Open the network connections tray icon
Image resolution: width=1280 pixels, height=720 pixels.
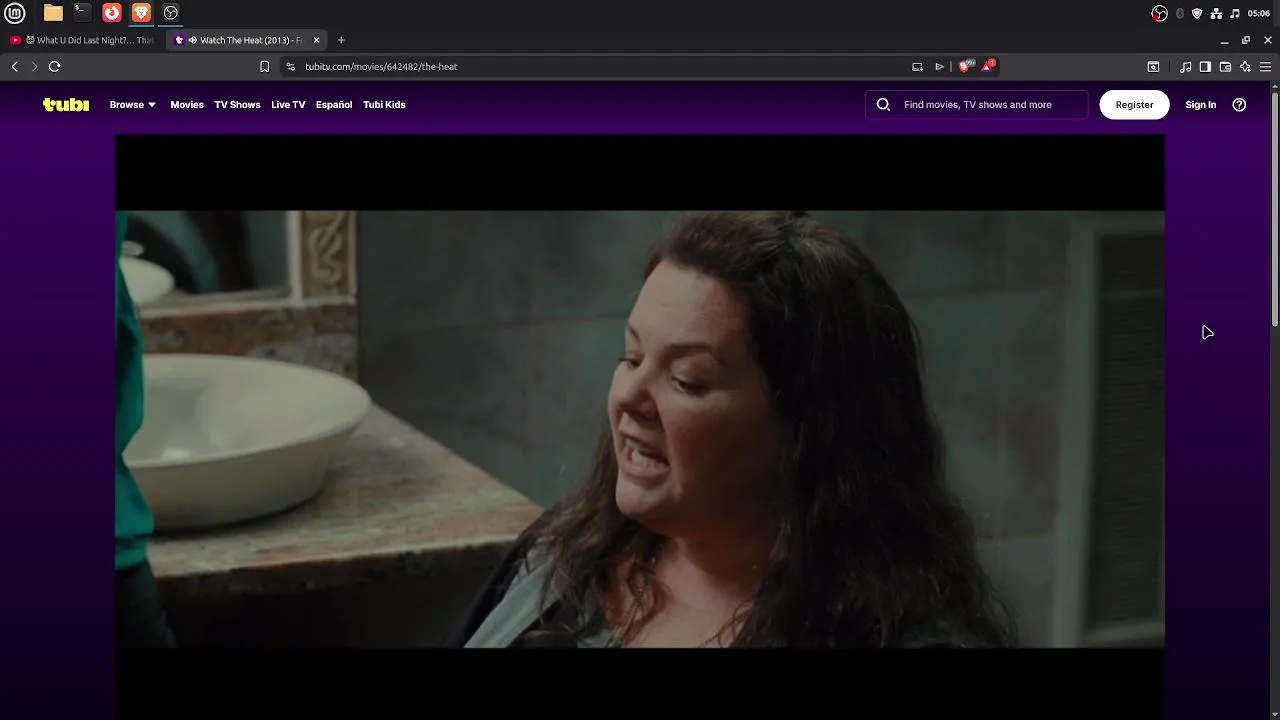point(1216,13)
